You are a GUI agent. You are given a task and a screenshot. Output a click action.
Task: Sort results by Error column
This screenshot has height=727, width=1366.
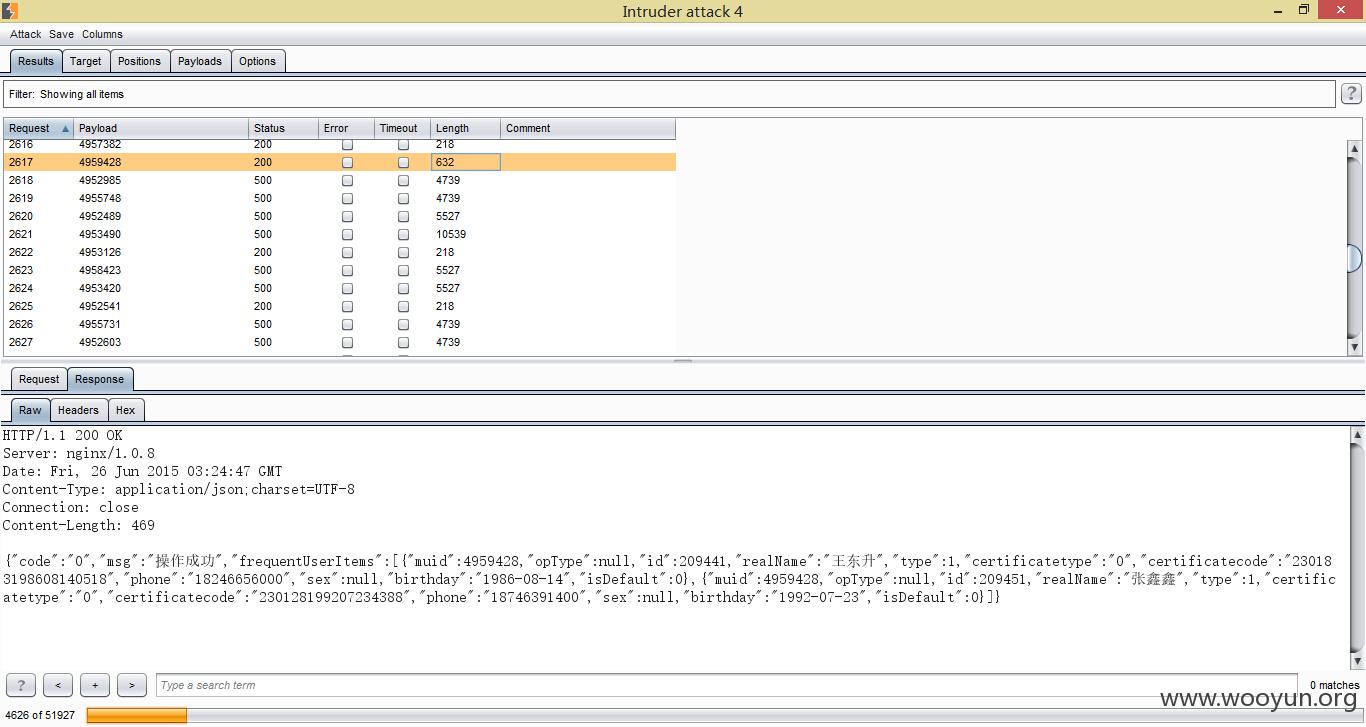347,128
